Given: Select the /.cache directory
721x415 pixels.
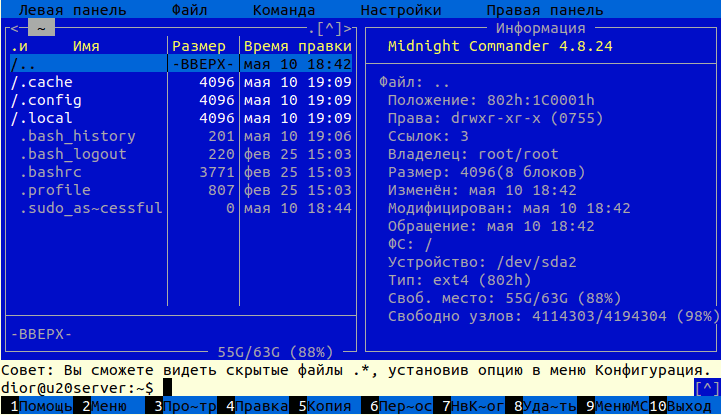Looking at the screenshot, I should coord(181,82).
